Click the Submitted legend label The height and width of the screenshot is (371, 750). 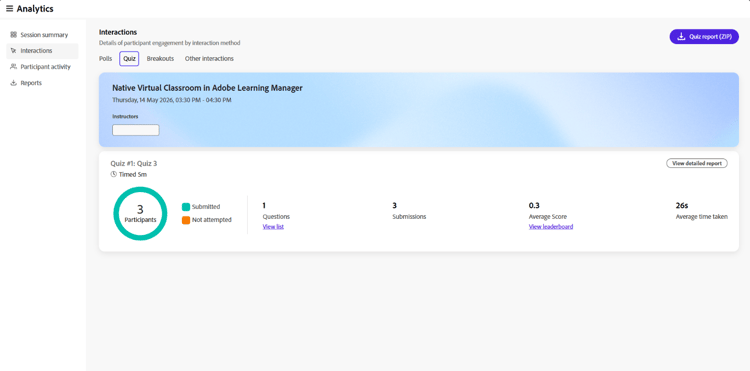206,207
